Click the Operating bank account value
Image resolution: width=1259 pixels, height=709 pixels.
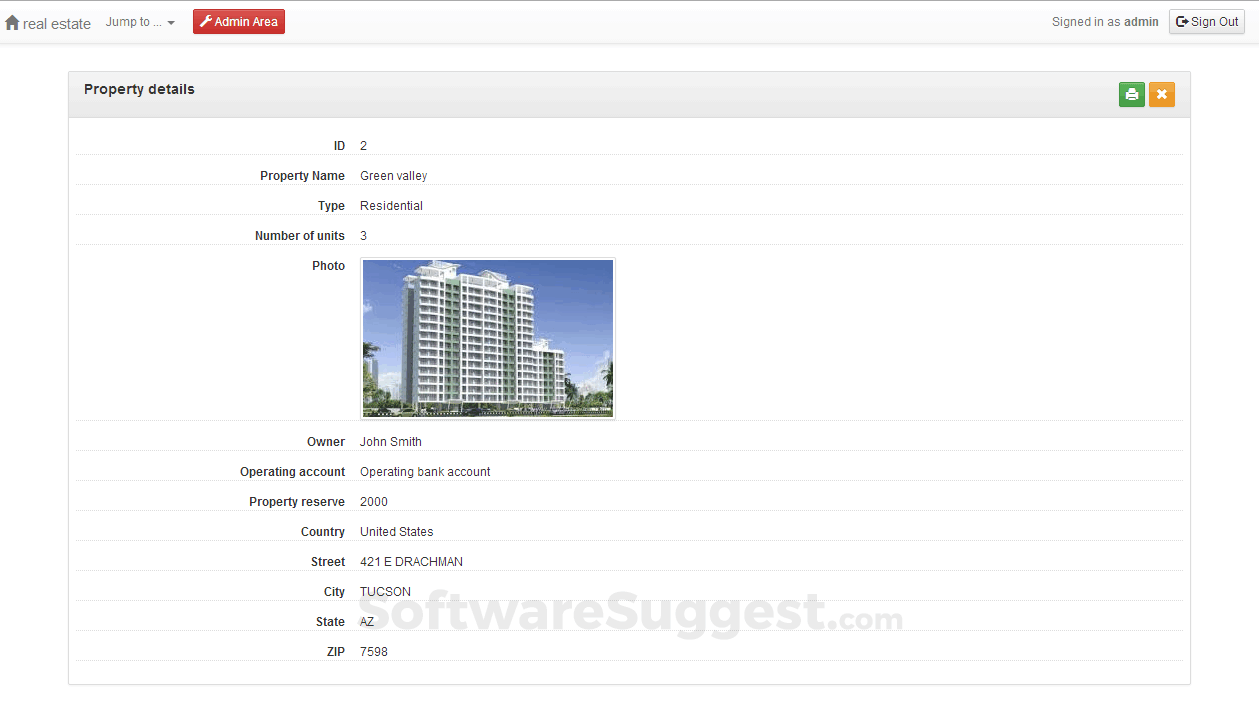click(425, 472)
